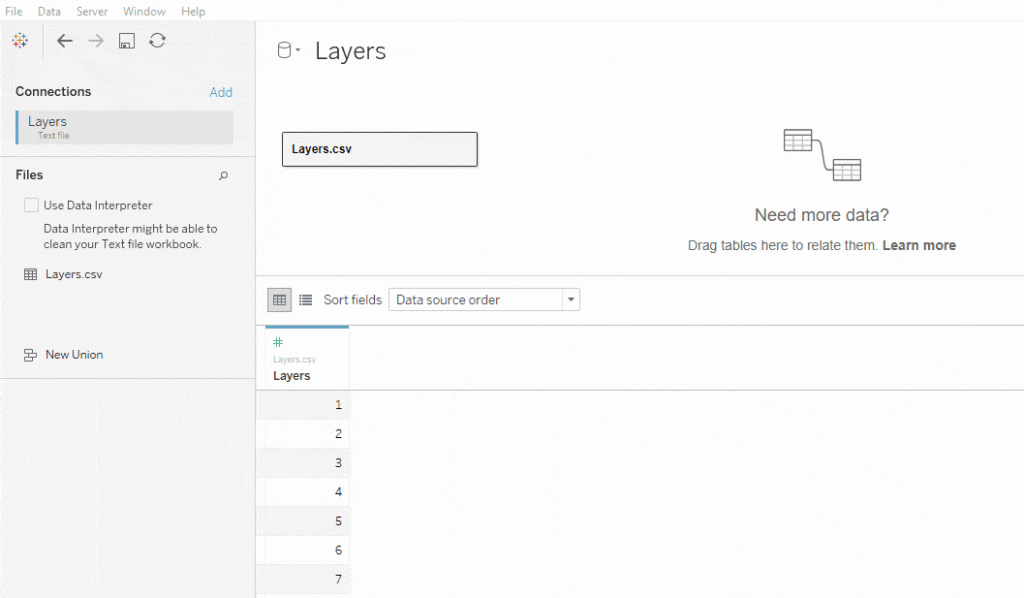The width and height of the screenshot is (1024, 598).
Task: Click the Redo forward arrow
Action: [96, 41]
